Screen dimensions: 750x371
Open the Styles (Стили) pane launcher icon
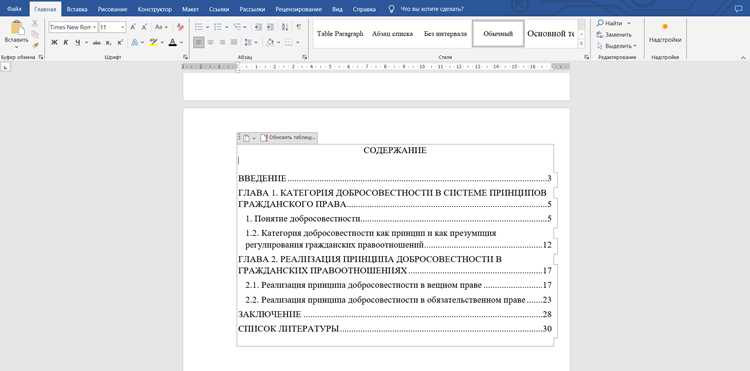tap(586, 57)
